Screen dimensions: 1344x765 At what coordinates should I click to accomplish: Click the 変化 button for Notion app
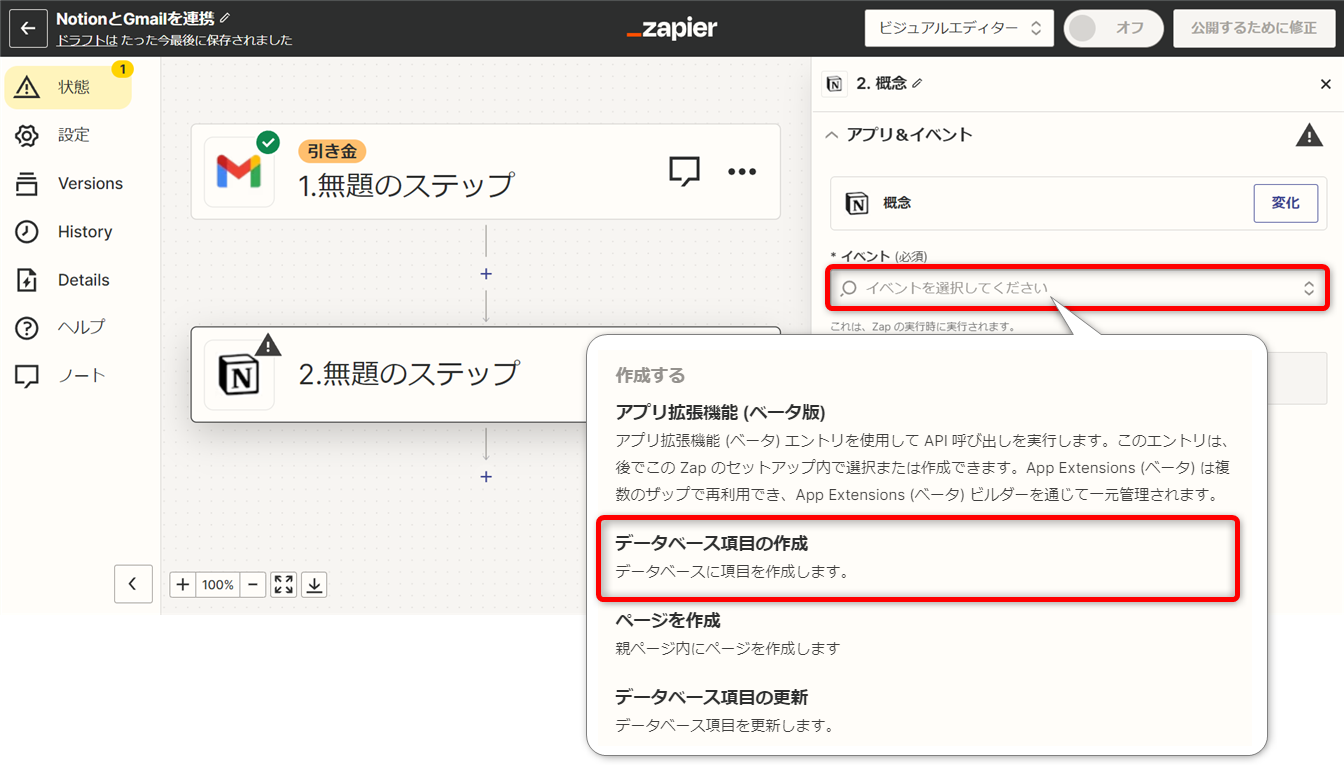point(1285,203)
